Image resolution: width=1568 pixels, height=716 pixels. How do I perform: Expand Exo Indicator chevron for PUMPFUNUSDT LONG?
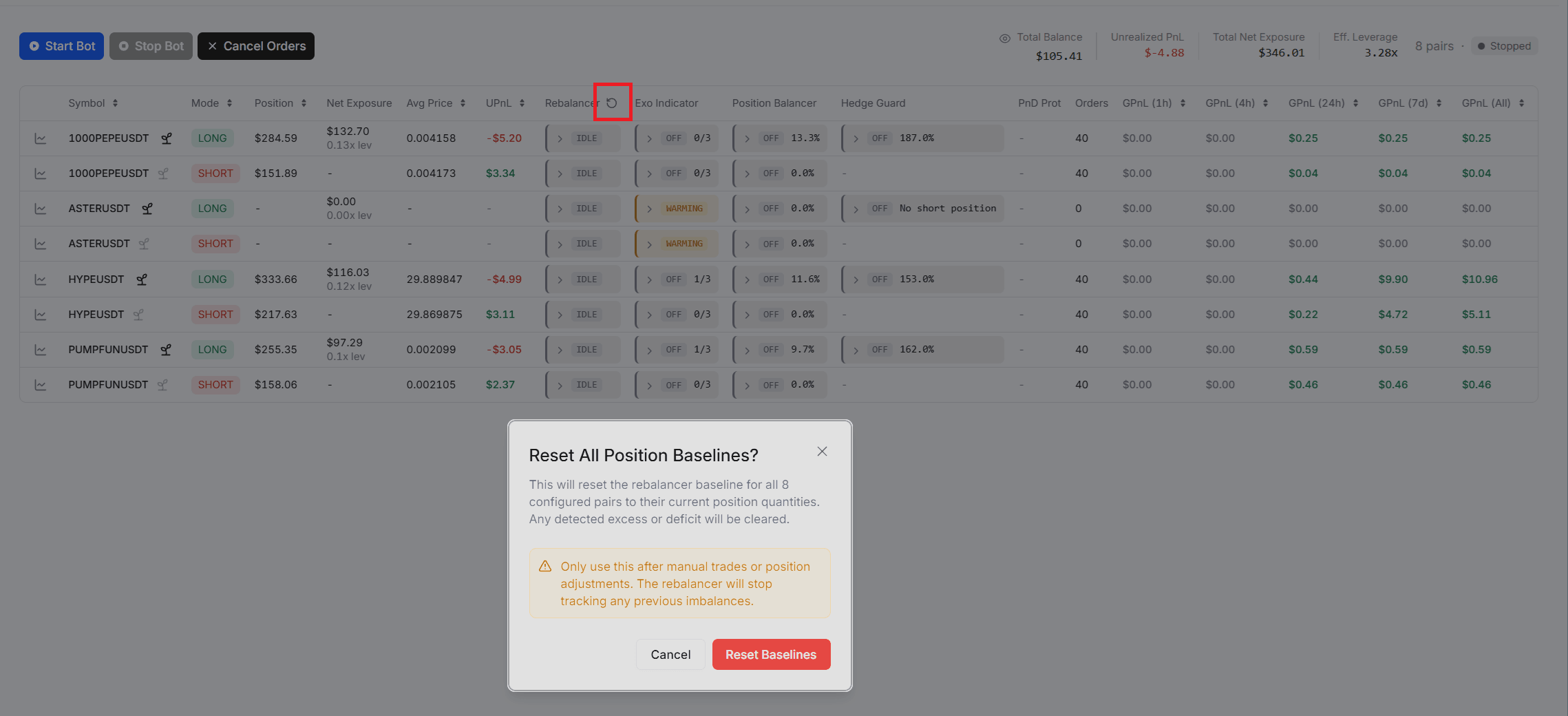click(x=649, y=350)
